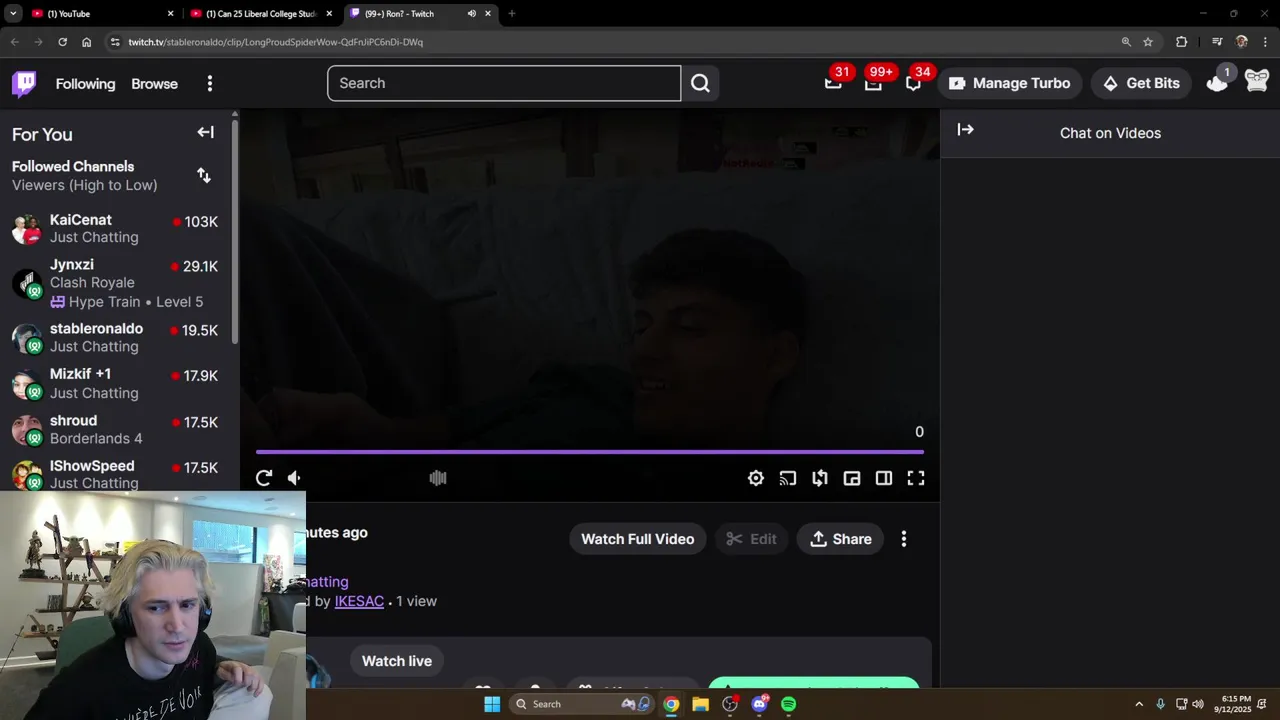Go to browser home page
The width and height of the screenshot is (1280, 720).
[86, 42]
